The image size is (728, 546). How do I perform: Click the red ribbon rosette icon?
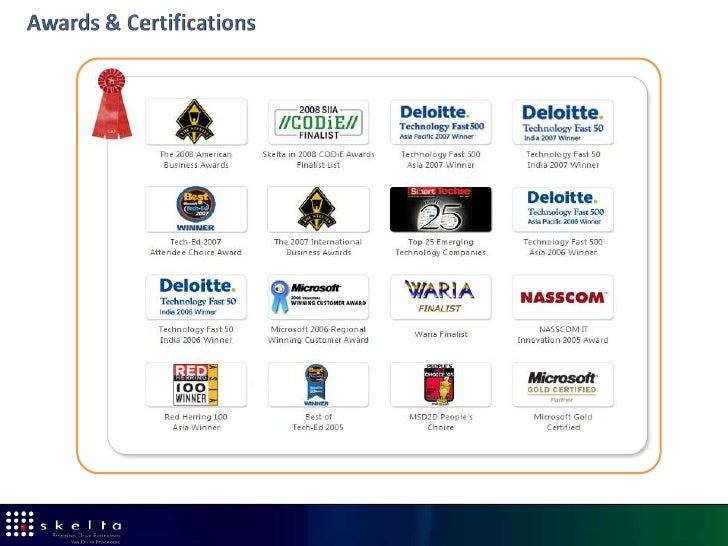pos(105,103)
